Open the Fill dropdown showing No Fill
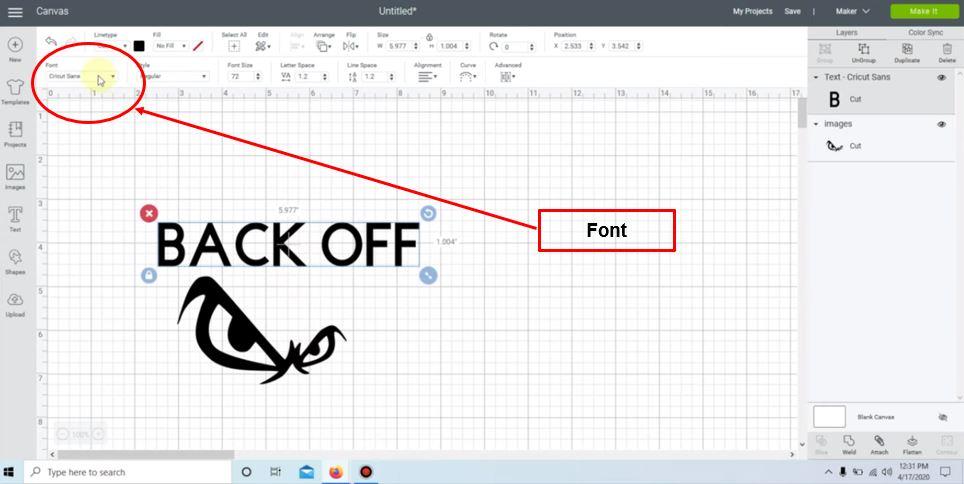The height and width of the screenshot is (484, 964). coord(170,46)
